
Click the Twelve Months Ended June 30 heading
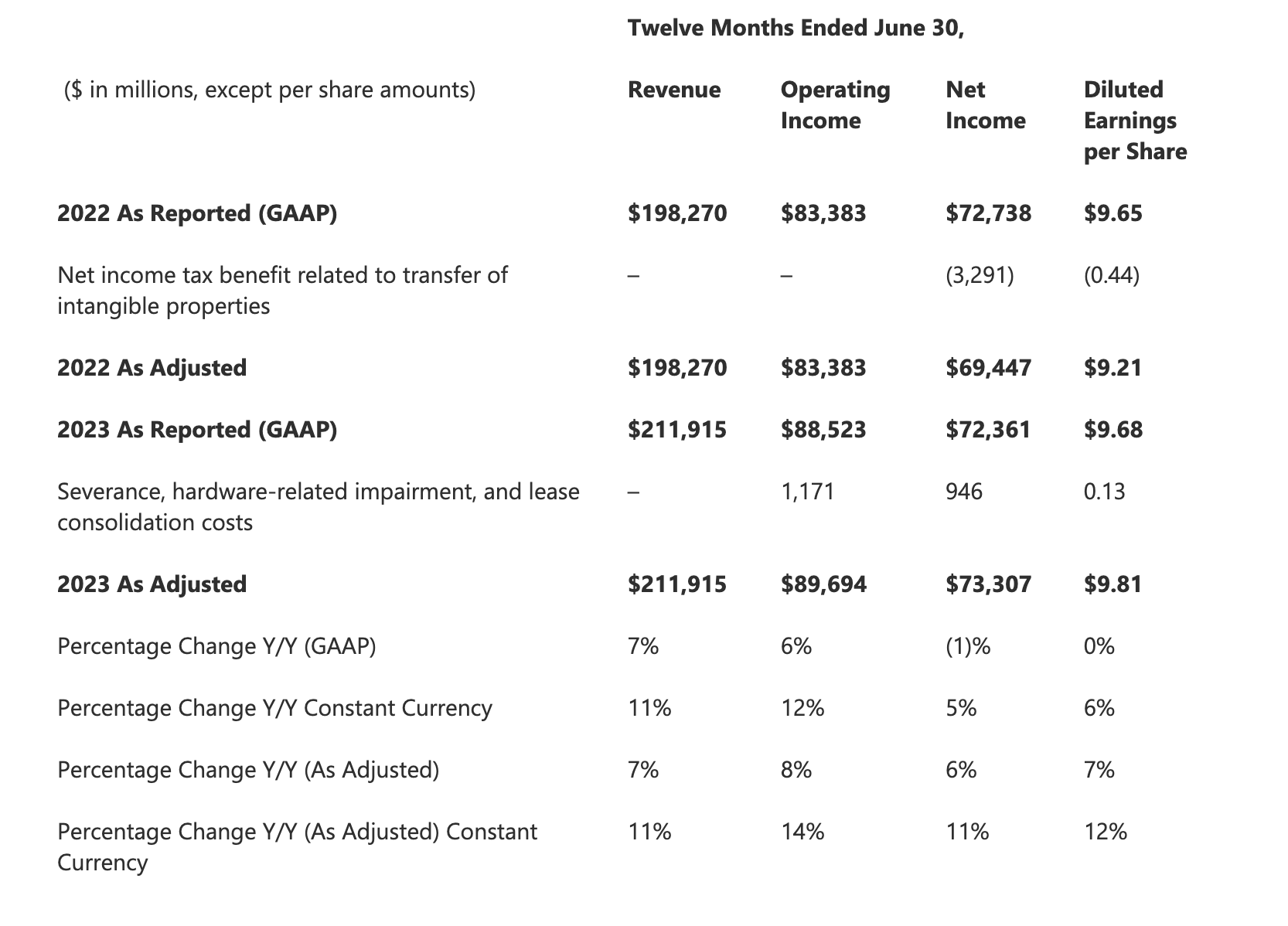point(796,28)
